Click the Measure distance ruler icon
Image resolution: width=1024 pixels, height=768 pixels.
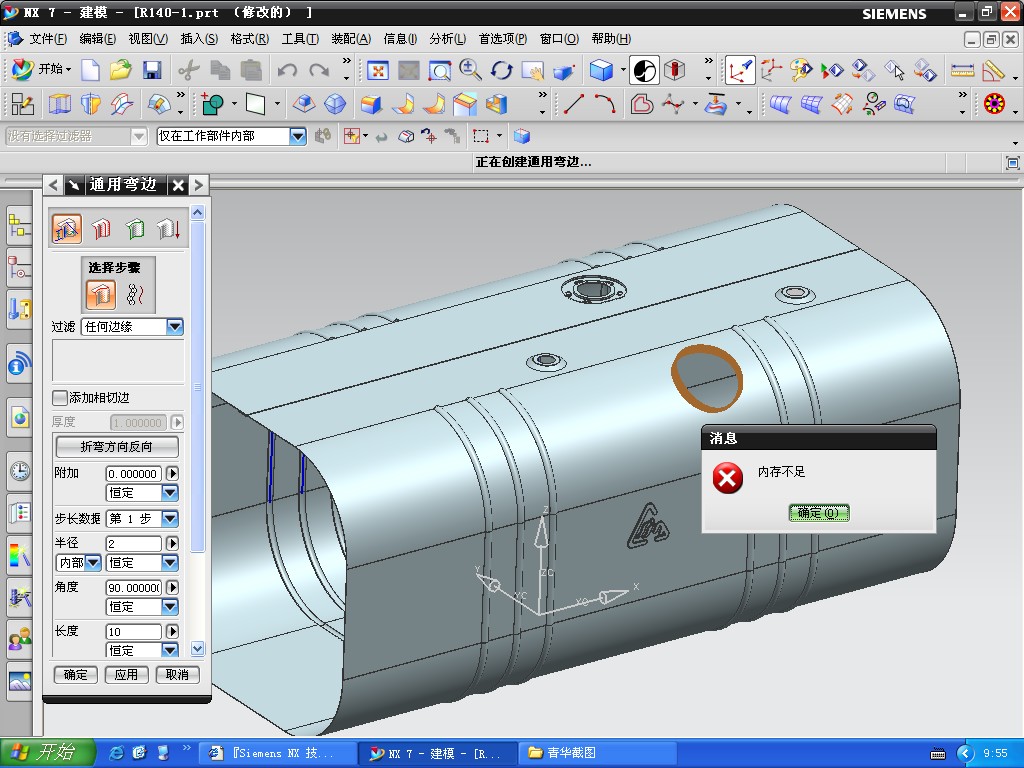pyautogui.click(x=962, y=70)
